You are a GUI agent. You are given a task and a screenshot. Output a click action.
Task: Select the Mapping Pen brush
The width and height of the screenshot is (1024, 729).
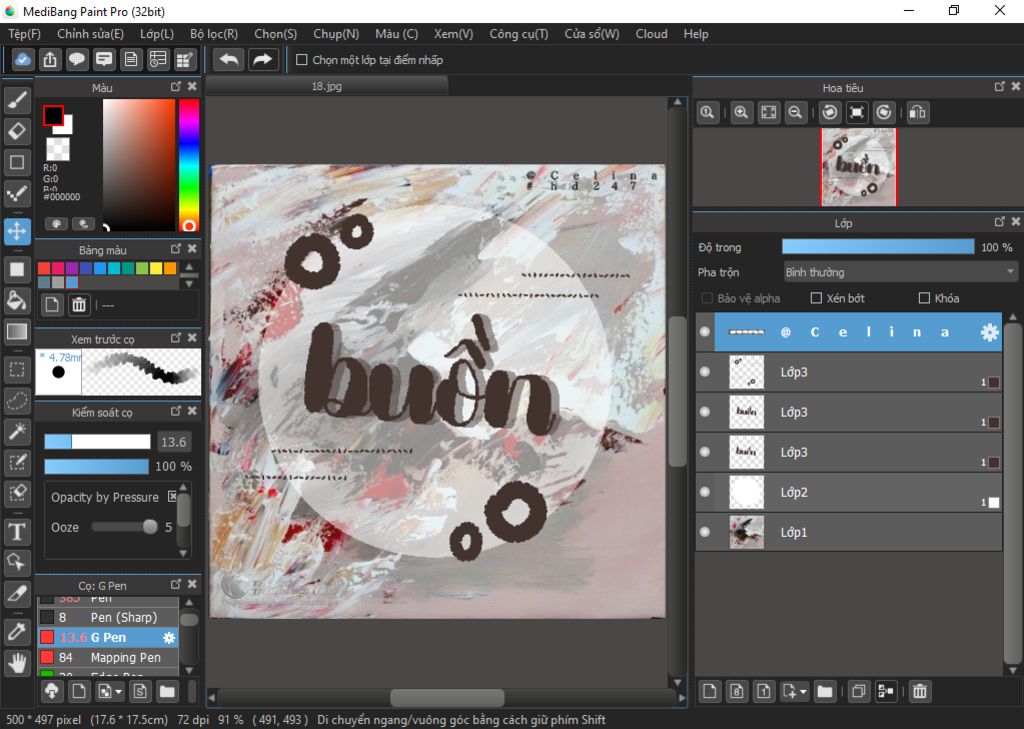pyautogui.click(x=108, y=657)
